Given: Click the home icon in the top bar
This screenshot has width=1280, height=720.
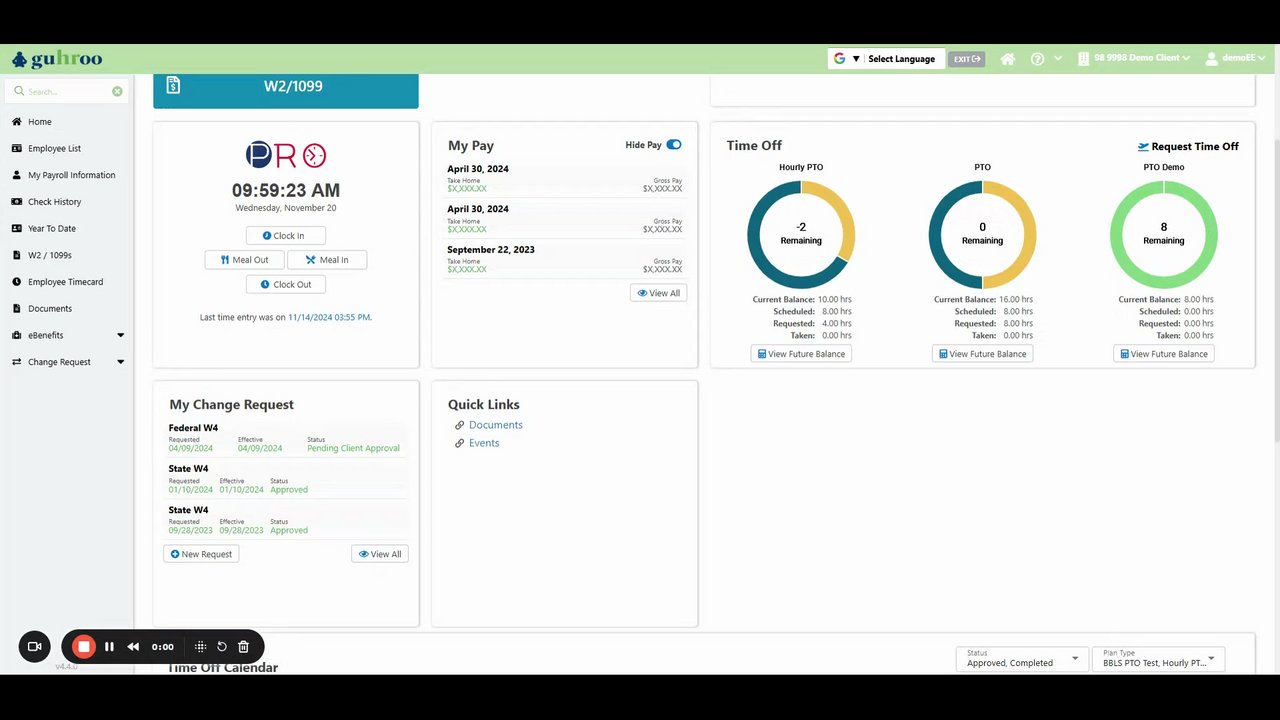Looking at the screenshot, I should tap(1008, 59).
